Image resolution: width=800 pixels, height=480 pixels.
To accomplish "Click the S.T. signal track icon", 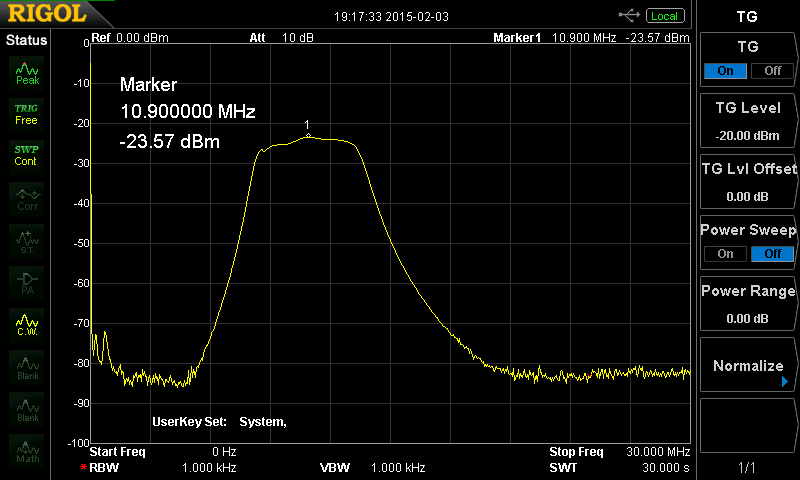I will 27,241.
